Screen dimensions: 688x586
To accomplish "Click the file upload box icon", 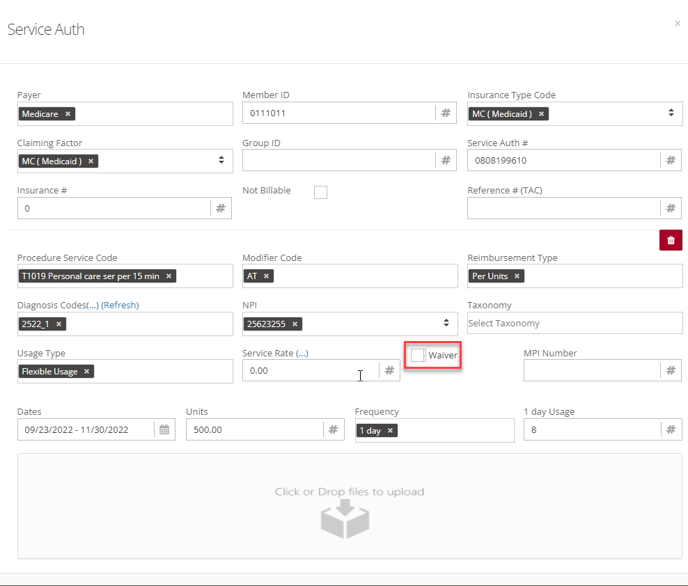I will [345, 519].
